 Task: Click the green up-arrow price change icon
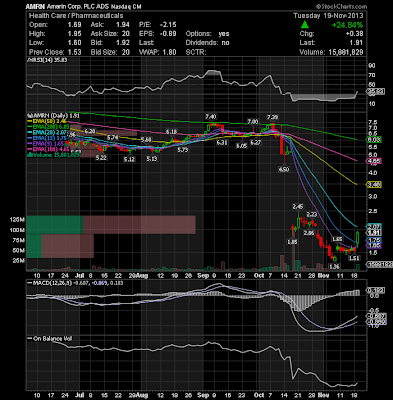(304, 25)
